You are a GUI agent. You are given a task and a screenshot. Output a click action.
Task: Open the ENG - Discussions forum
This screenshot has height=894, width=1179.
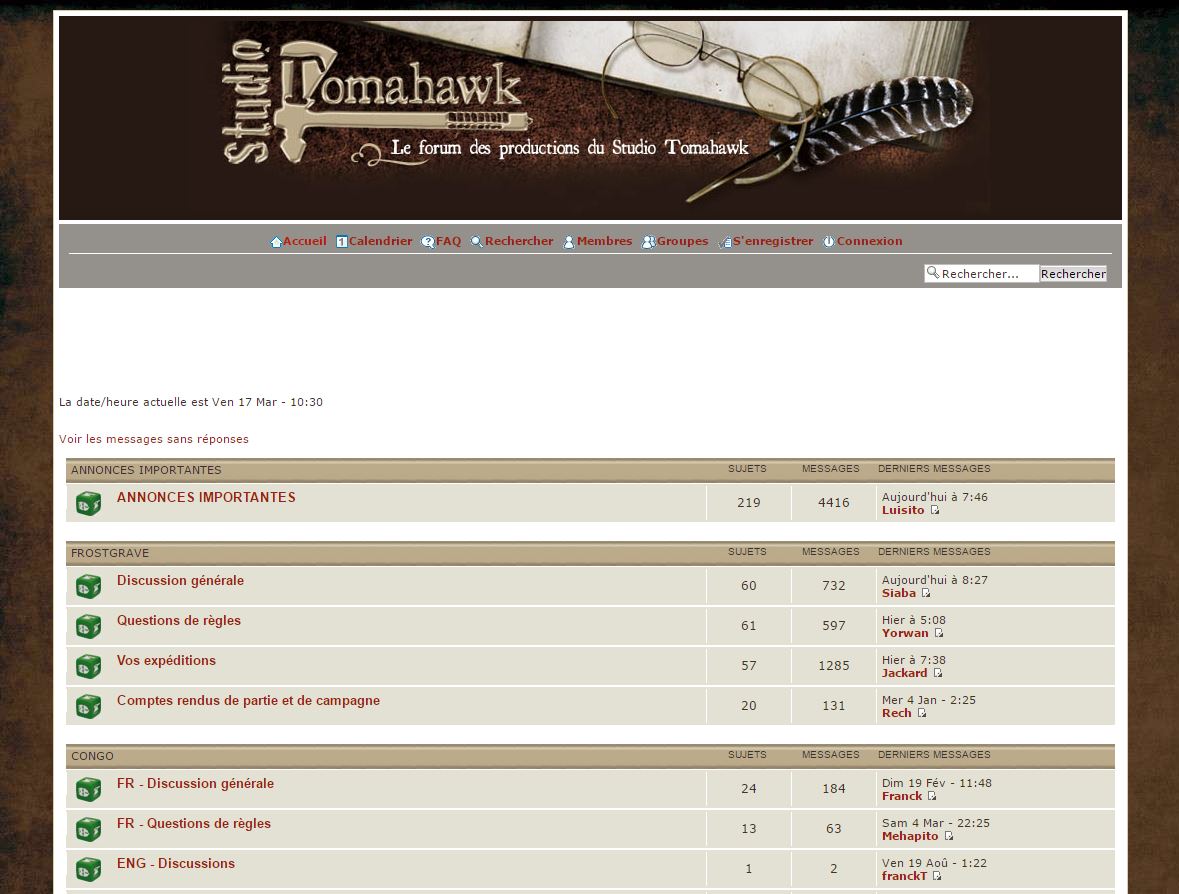(175, 863)
